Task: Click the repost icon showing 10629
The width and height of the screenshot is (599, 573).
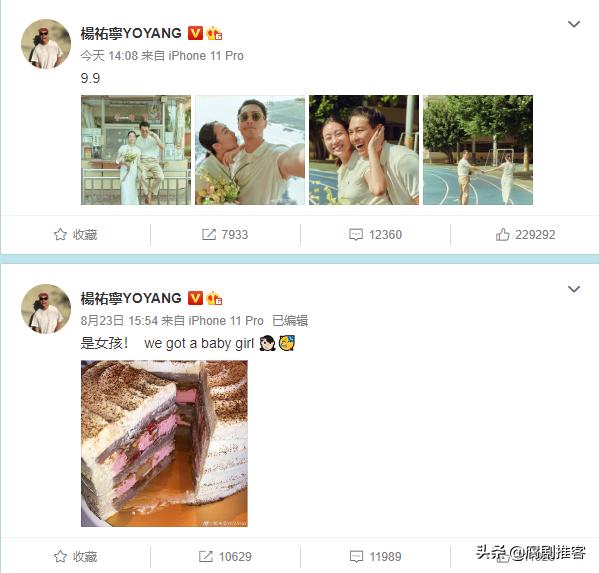Action: 206,556
